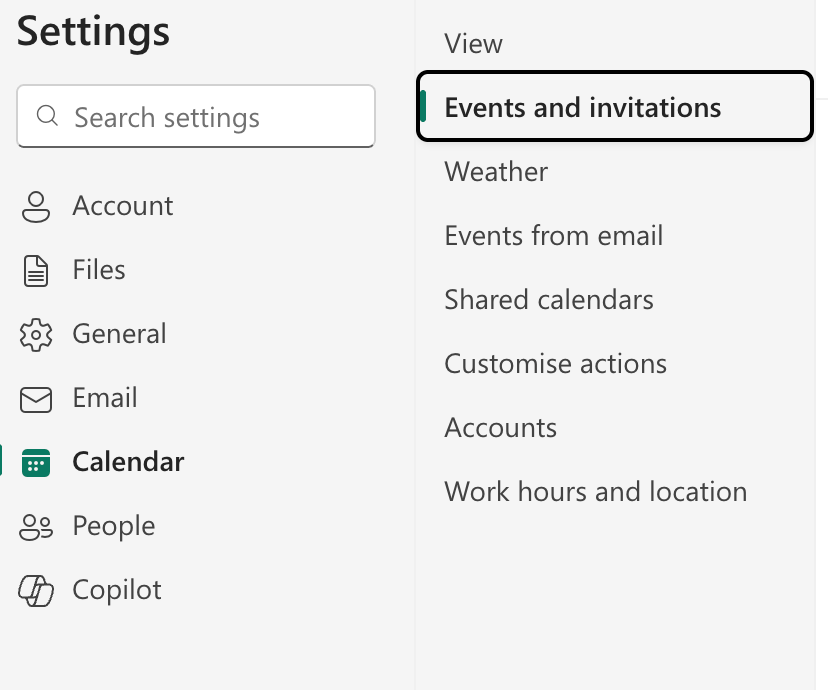Select the Calendar category label
The image size is (828, 690).
pos(128,461)
